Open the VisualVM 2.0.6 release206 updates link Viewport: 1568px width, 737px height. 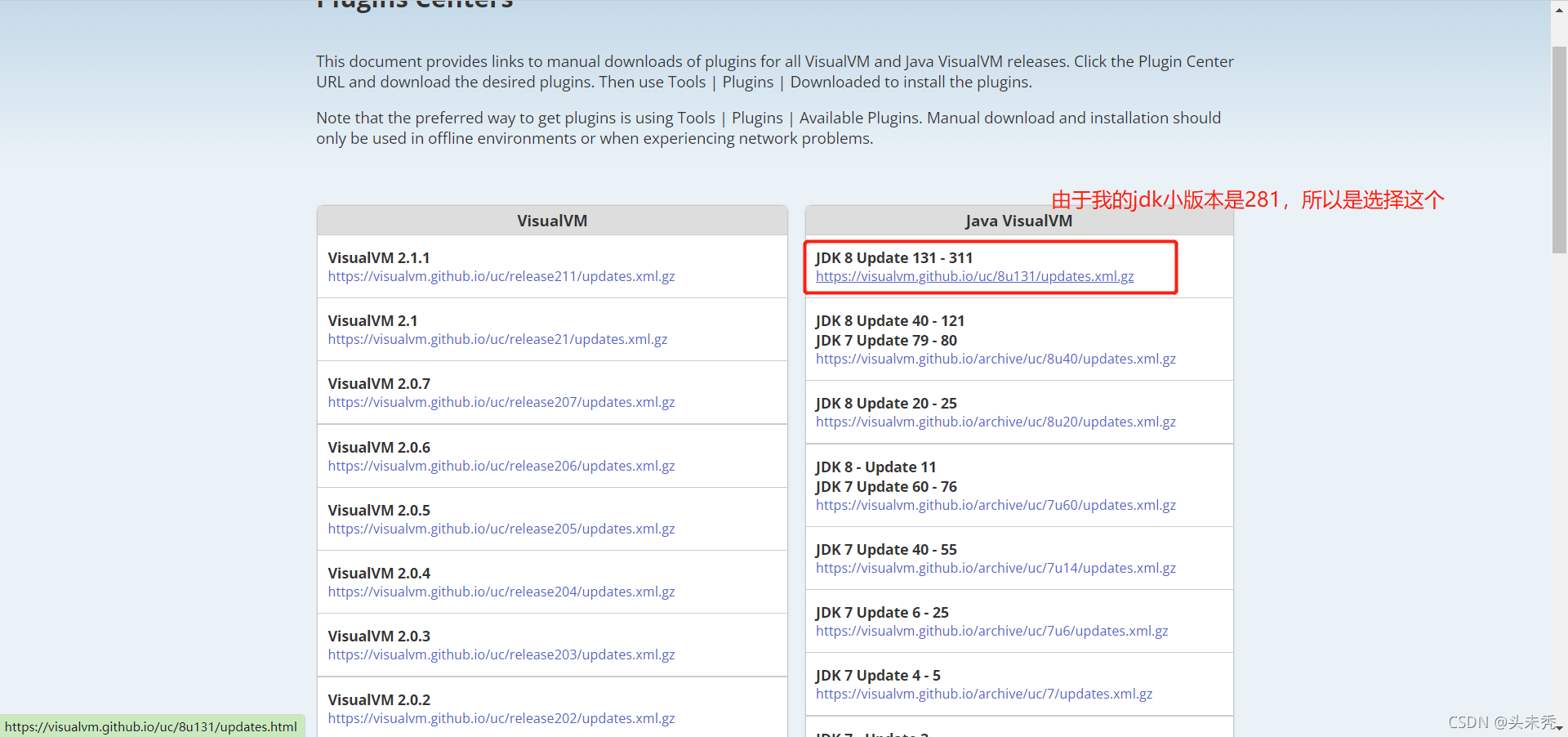[501, 466]
